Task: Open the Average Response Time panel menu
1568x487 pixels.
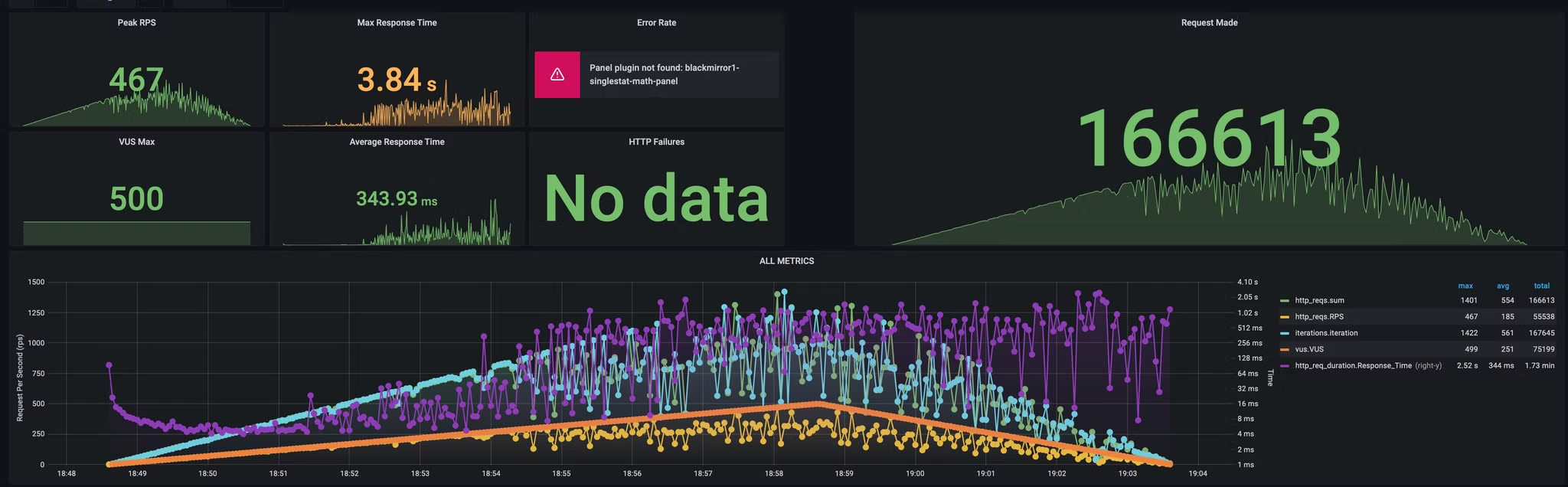Action: (x=397, y=142)
